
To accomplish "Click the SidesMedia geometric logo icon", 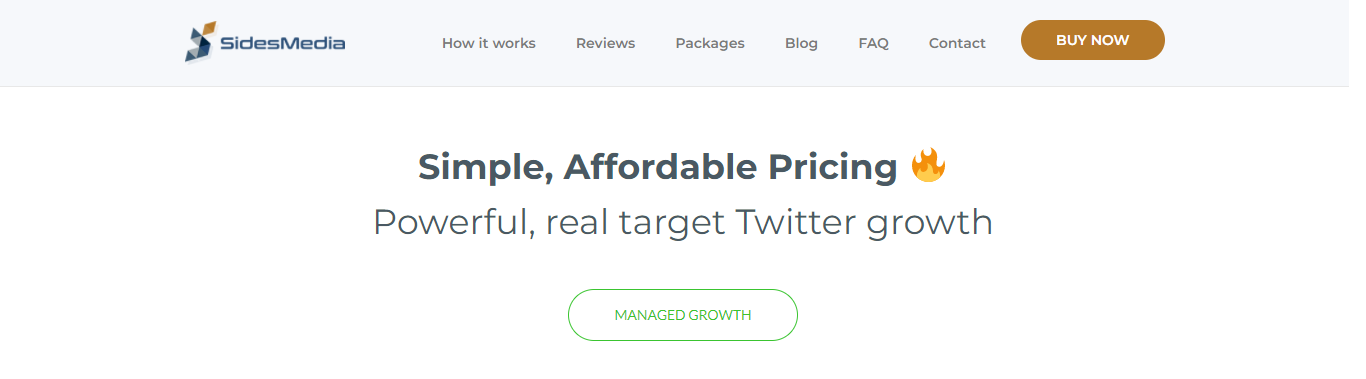I will 200,42.
